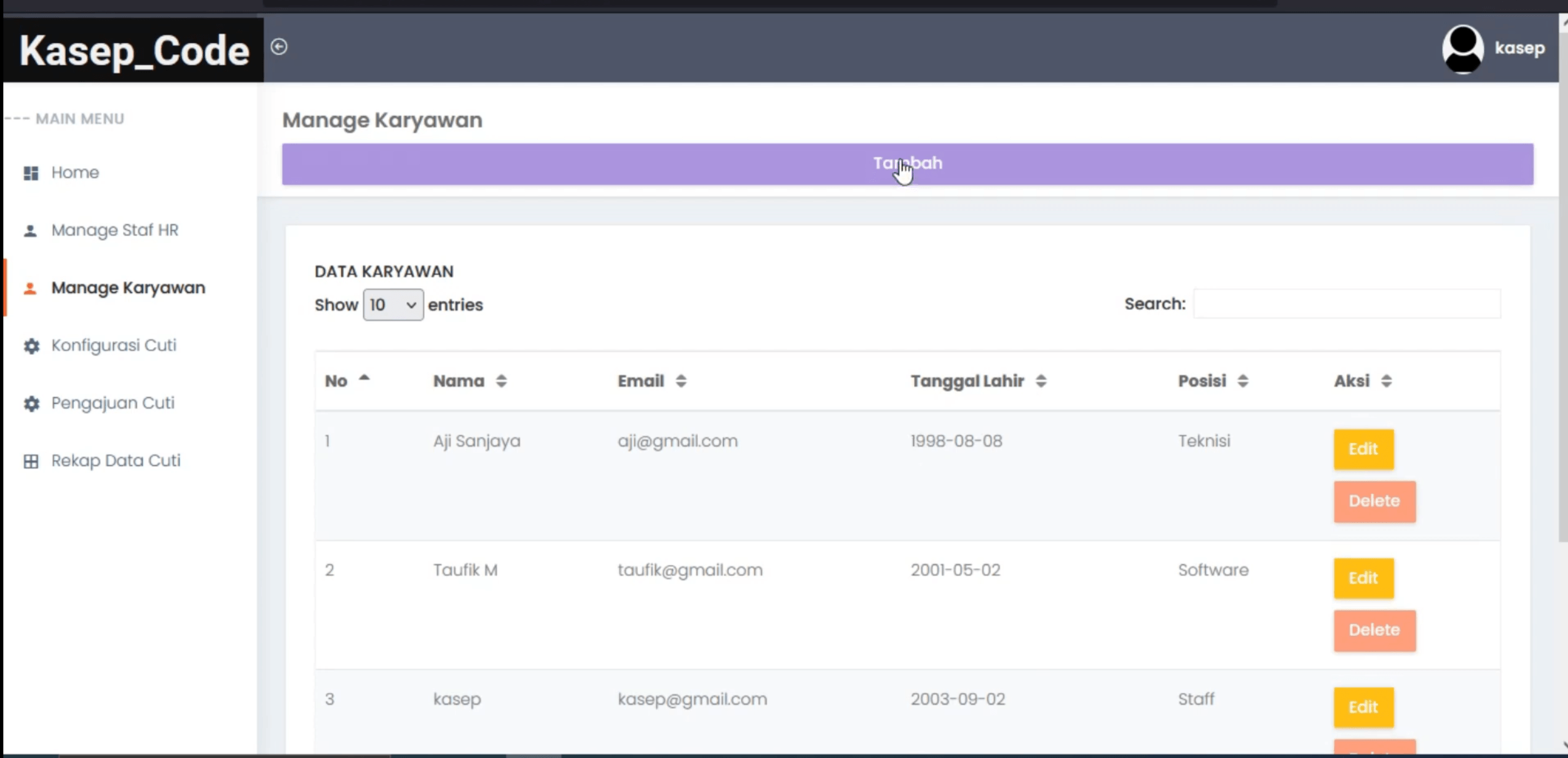Sort table by Aksi column arrows
The height and width of the screenshot is (758, 1568).
(1386, 381)
